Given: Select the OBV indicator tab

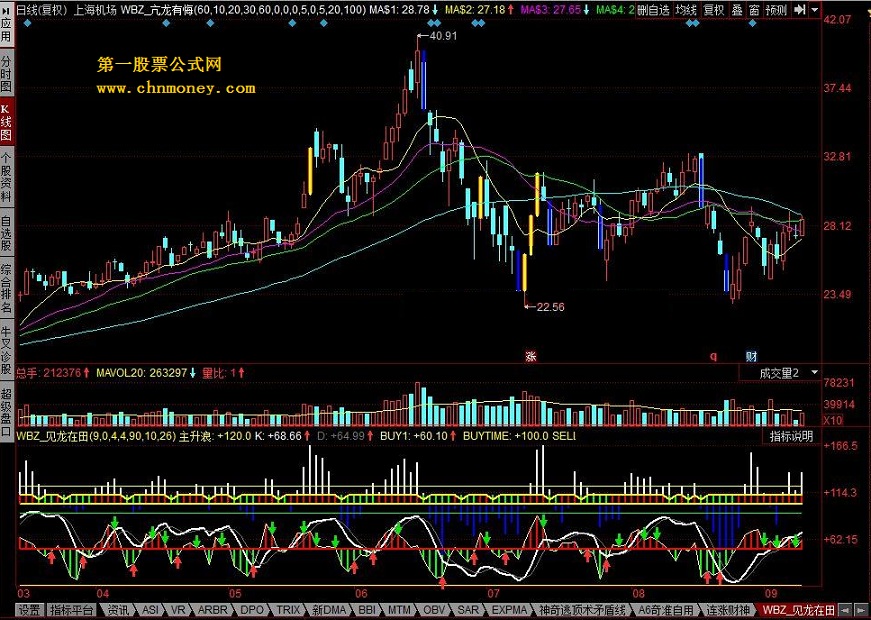Looking at the screenshot, I should [x=434, y=610].
